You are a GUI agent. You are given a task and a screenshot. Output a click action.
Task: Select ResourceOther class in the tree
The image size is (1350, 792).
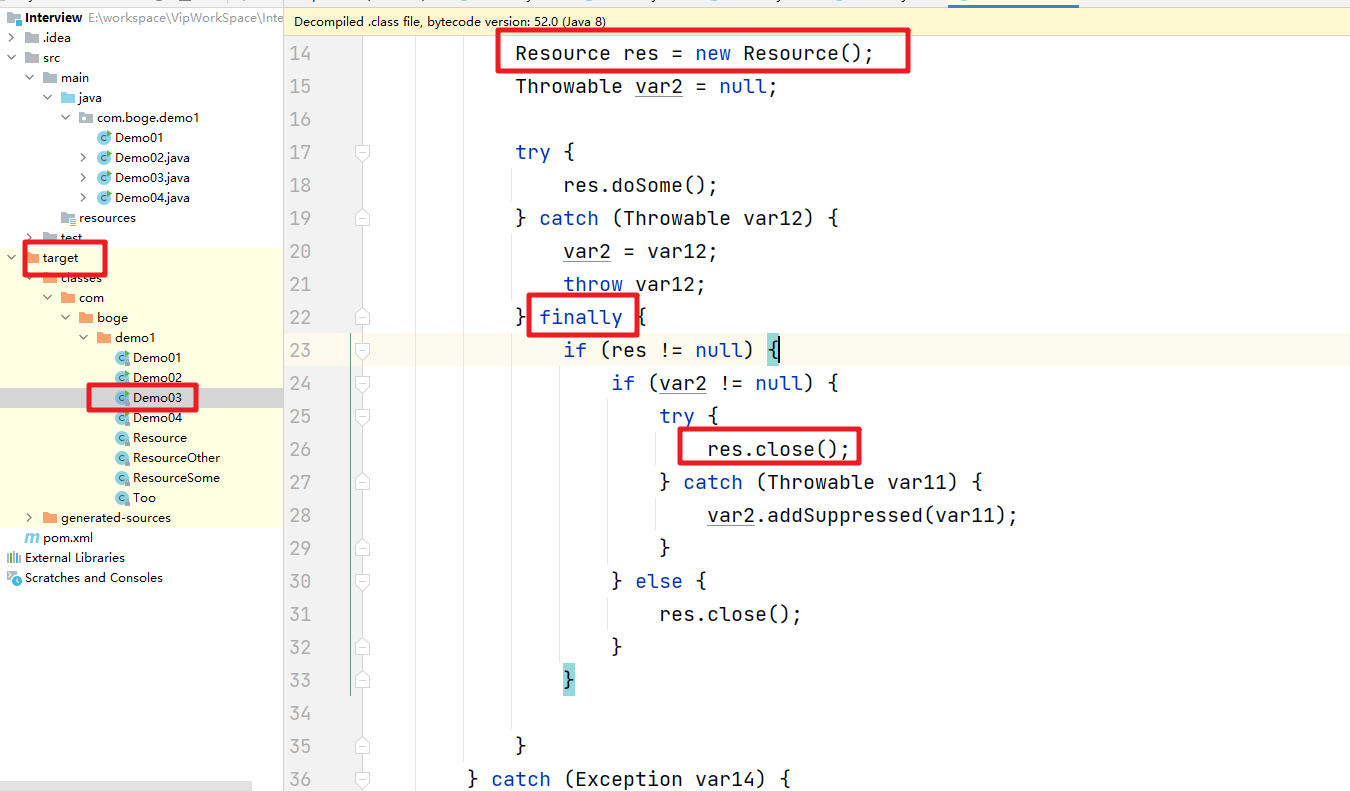point(176,458)
